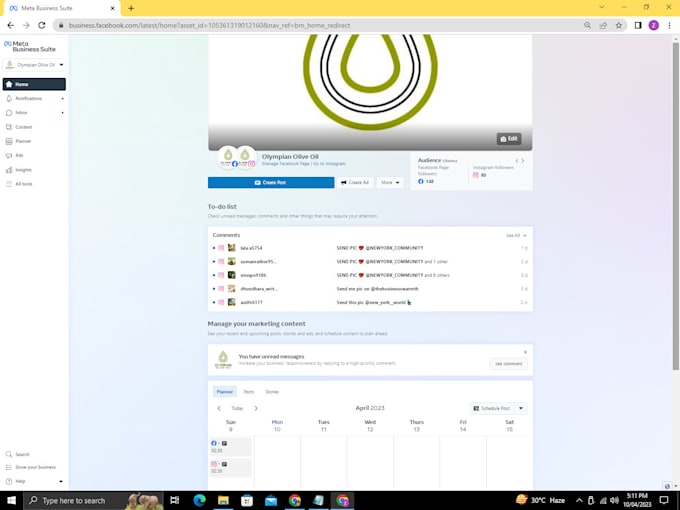
Task: Click the Create Ad button
Action: [x=355, y=183]
